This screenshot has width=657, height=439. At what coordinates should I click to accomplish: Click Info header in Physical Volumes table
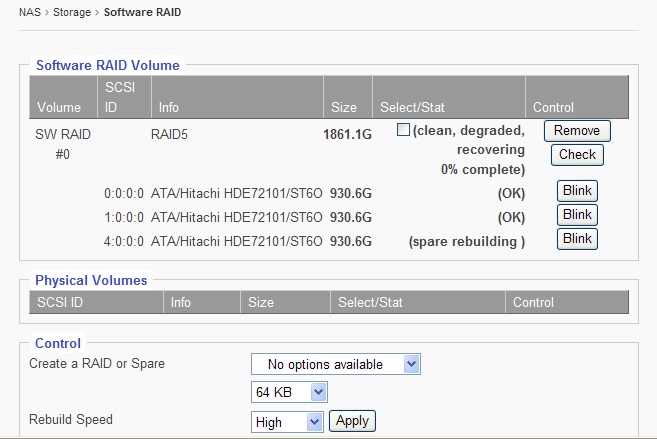181,302
